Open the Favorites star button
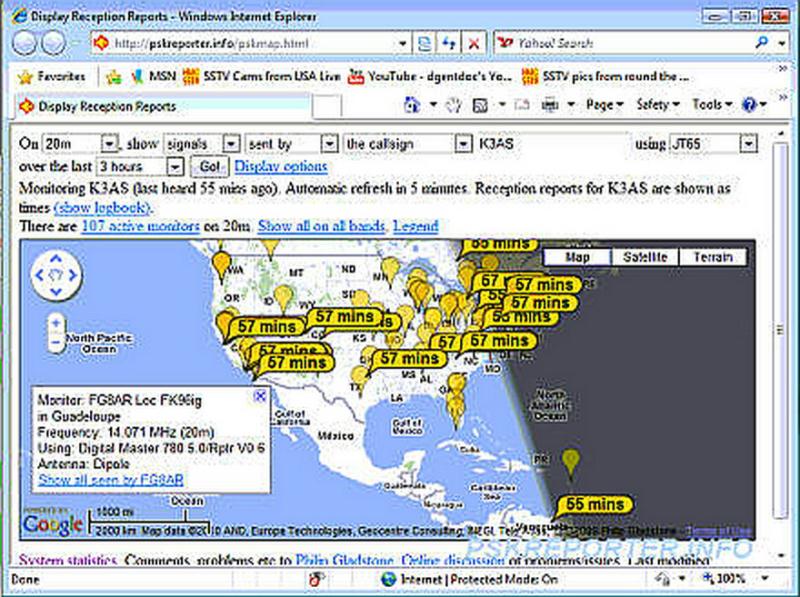The image size is (800, 597). 51,77
